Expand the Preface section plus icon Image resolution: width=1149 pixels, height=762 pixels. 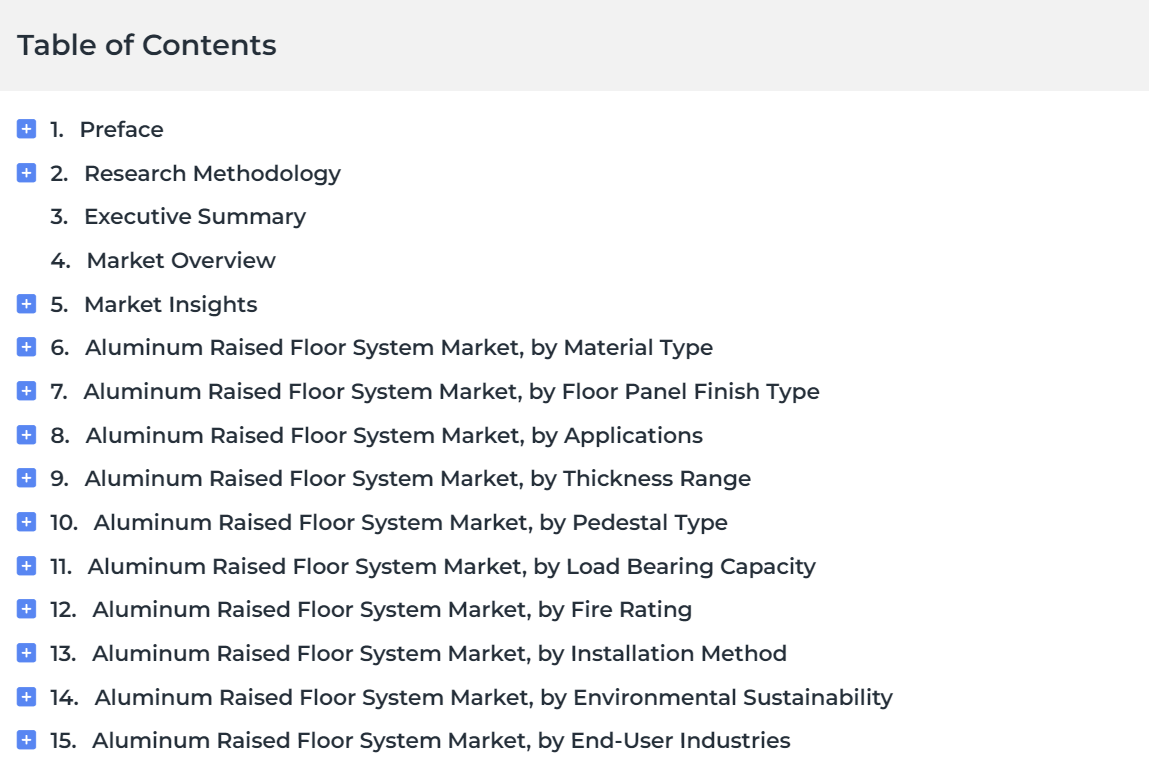[26, 129]
